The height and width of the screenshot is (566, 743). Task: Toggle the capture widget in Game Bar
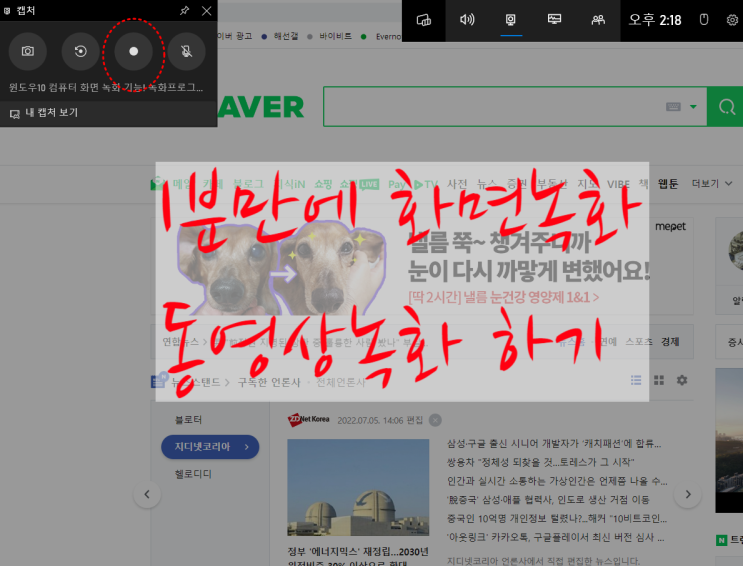coord(511,20)
